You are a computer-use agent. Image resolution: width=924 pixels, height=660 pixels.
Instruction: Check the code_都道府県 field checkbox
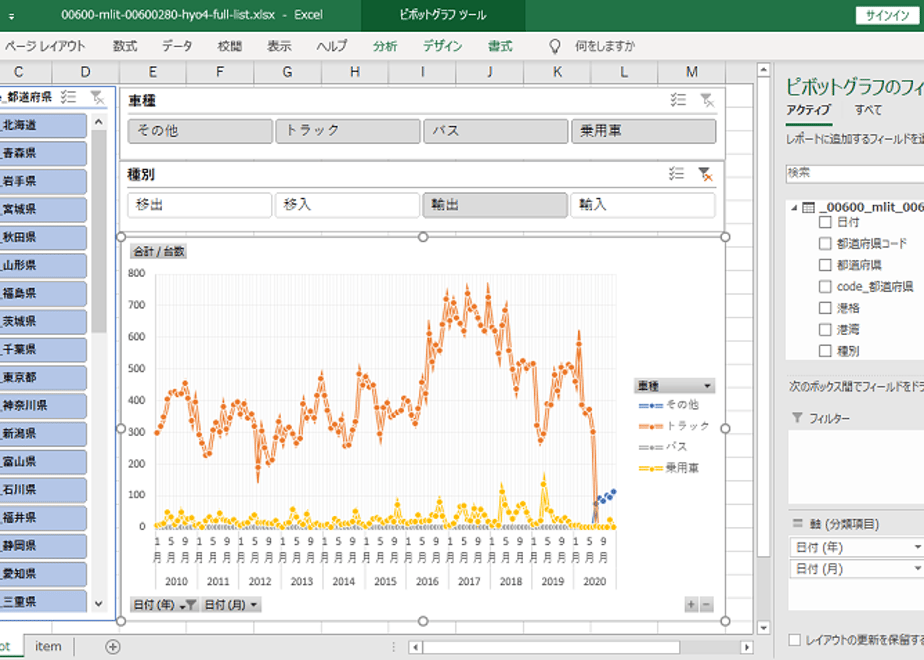point(825,286)
